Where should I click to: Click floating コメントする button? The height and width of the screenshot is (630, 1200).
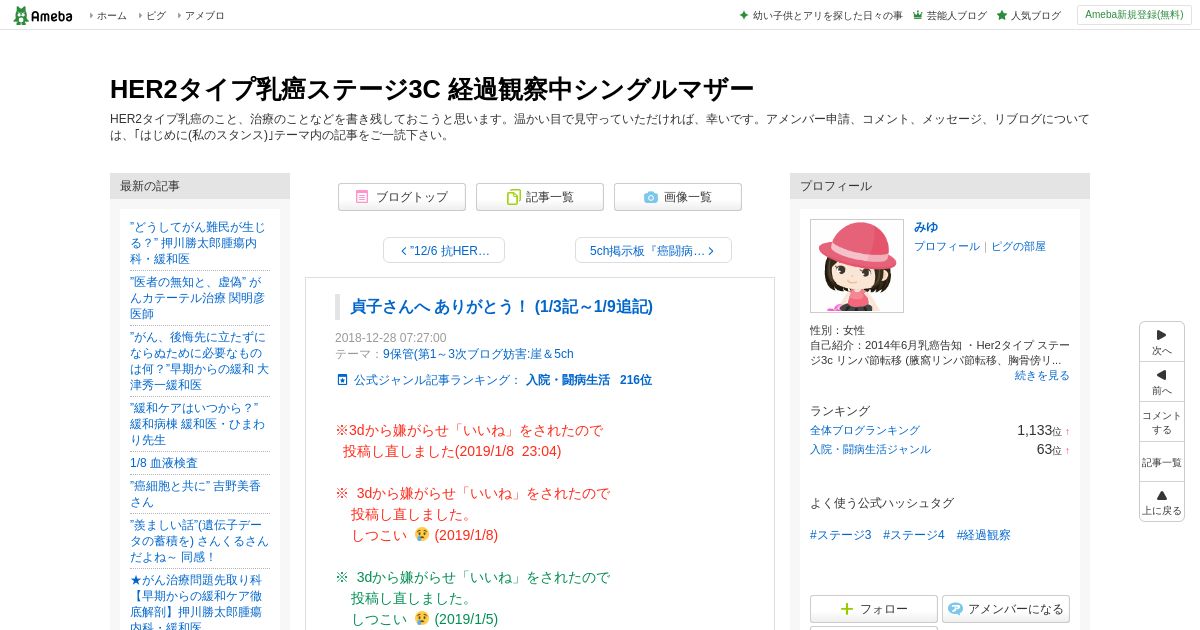pos(1162,422)
